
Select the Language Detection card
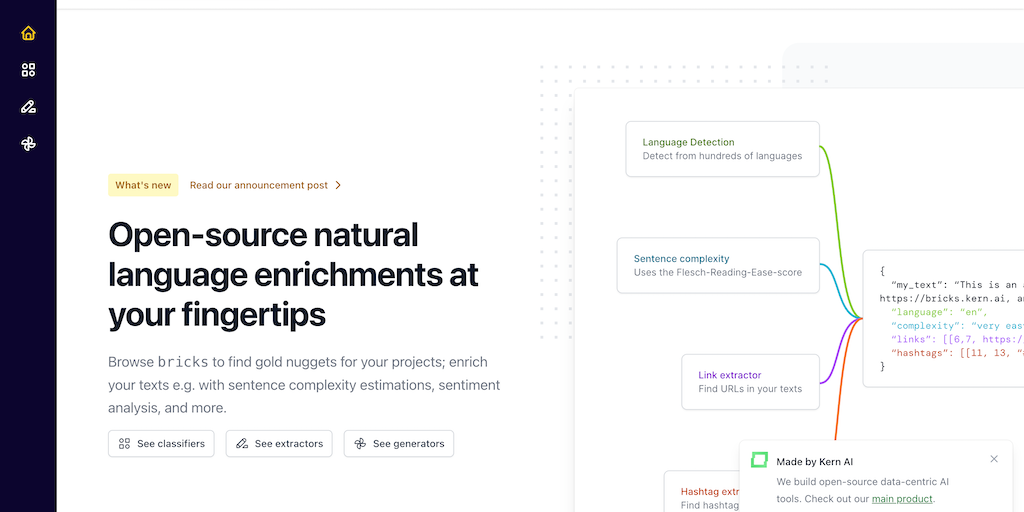pyautogui.click(x=722, y=149)
